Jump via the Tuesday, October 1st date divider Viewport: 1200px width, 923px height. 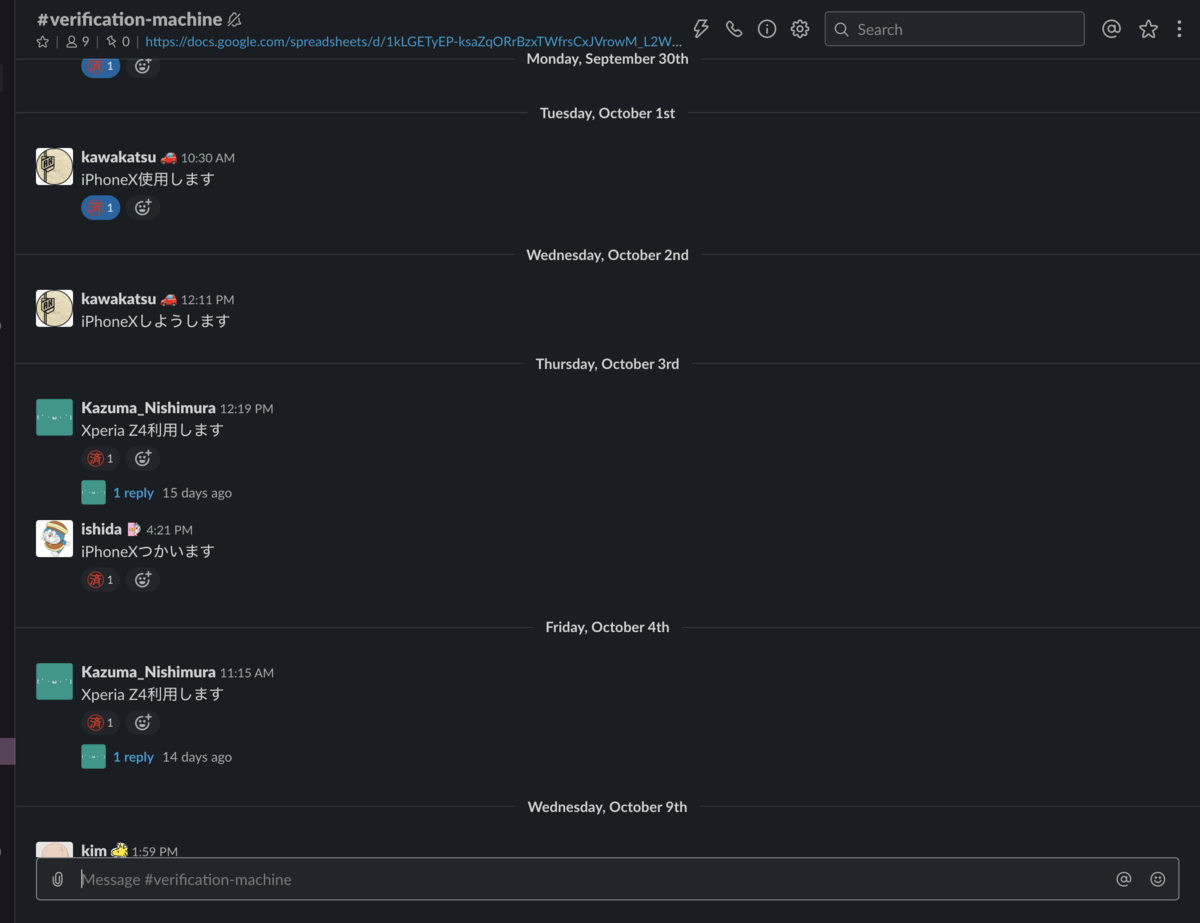coord(607,113)
